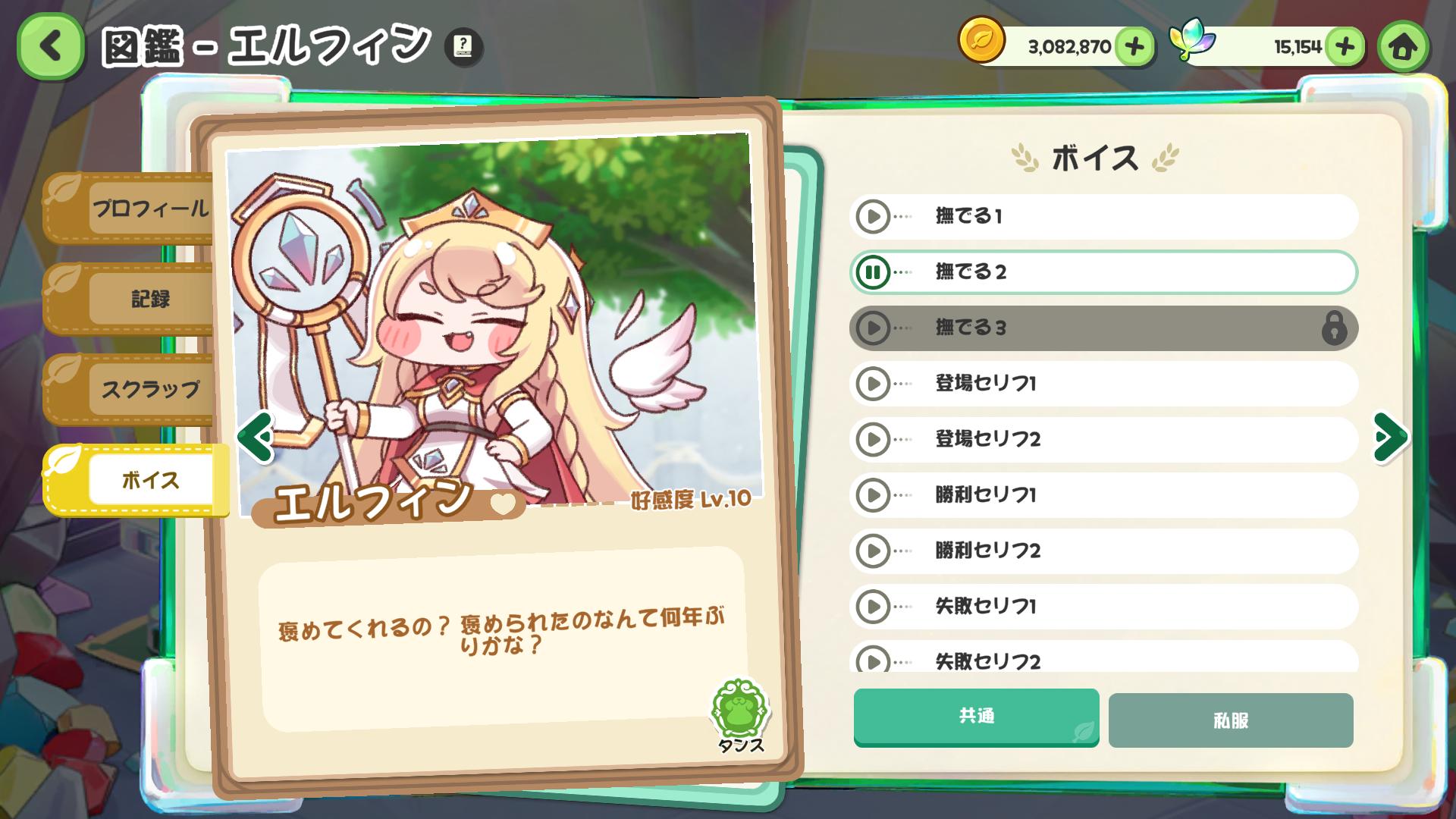Show the previous character with left chevron
The width and height of the screenshot is (1456, 819).
(255, 438)
